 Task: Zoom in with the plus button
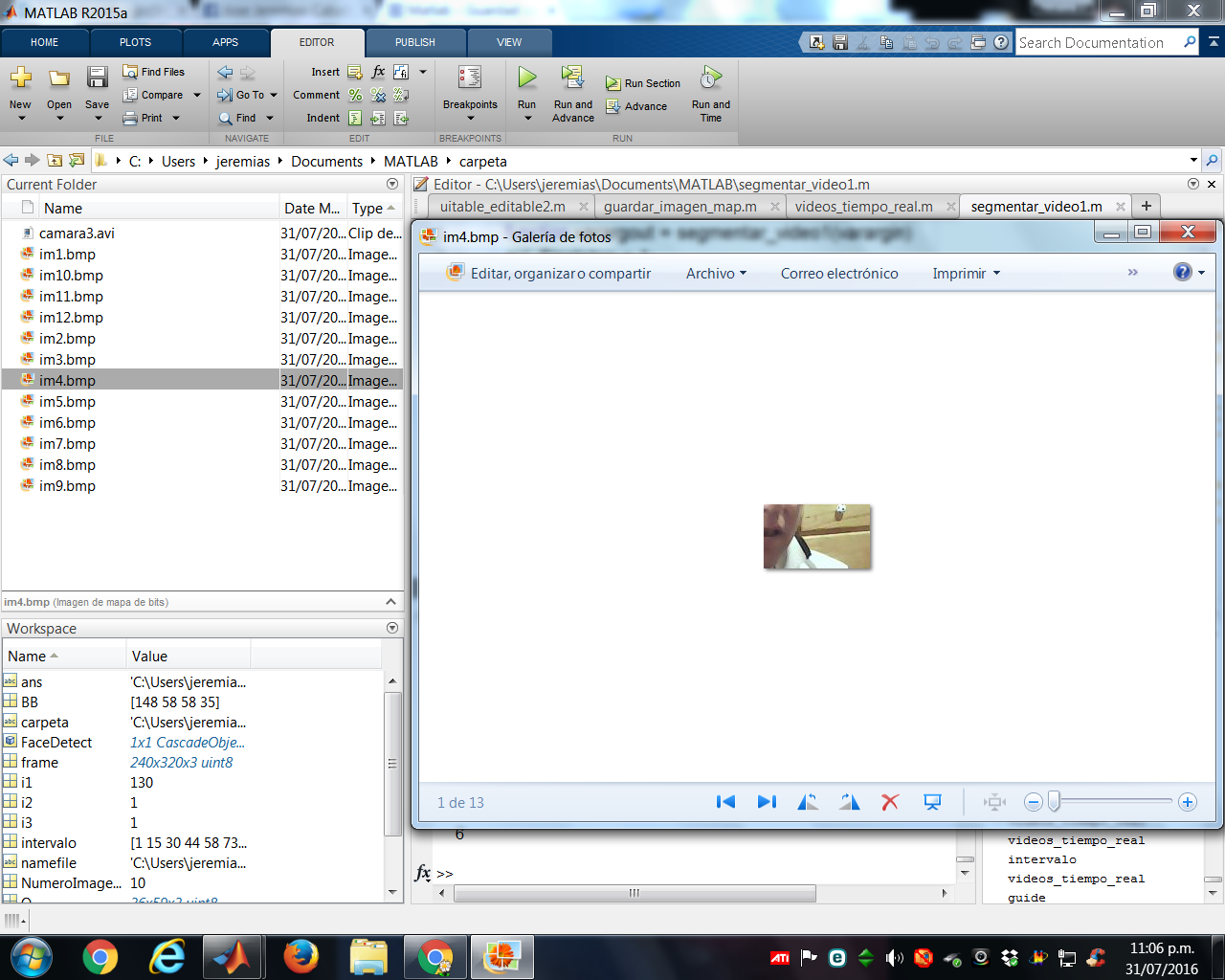[1188, 802]
